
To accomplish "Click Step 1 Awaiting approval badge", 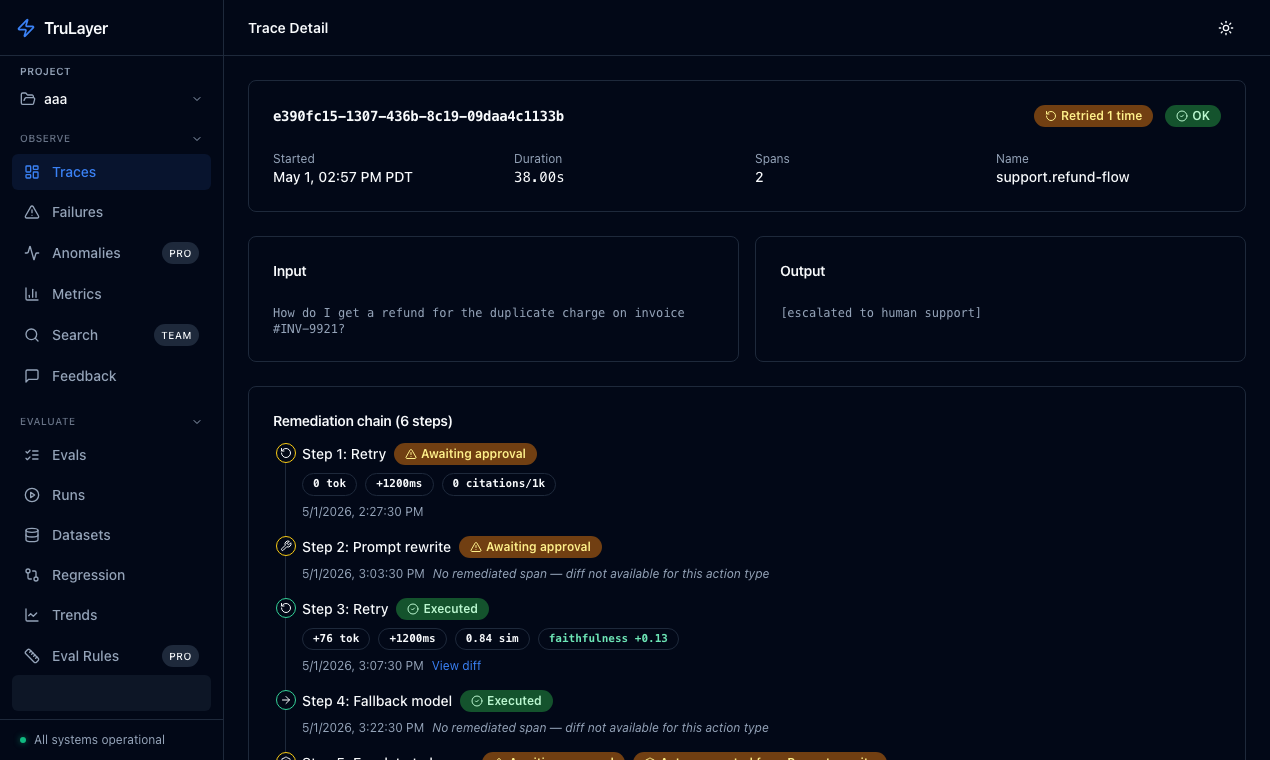I will tap(465, 454).
